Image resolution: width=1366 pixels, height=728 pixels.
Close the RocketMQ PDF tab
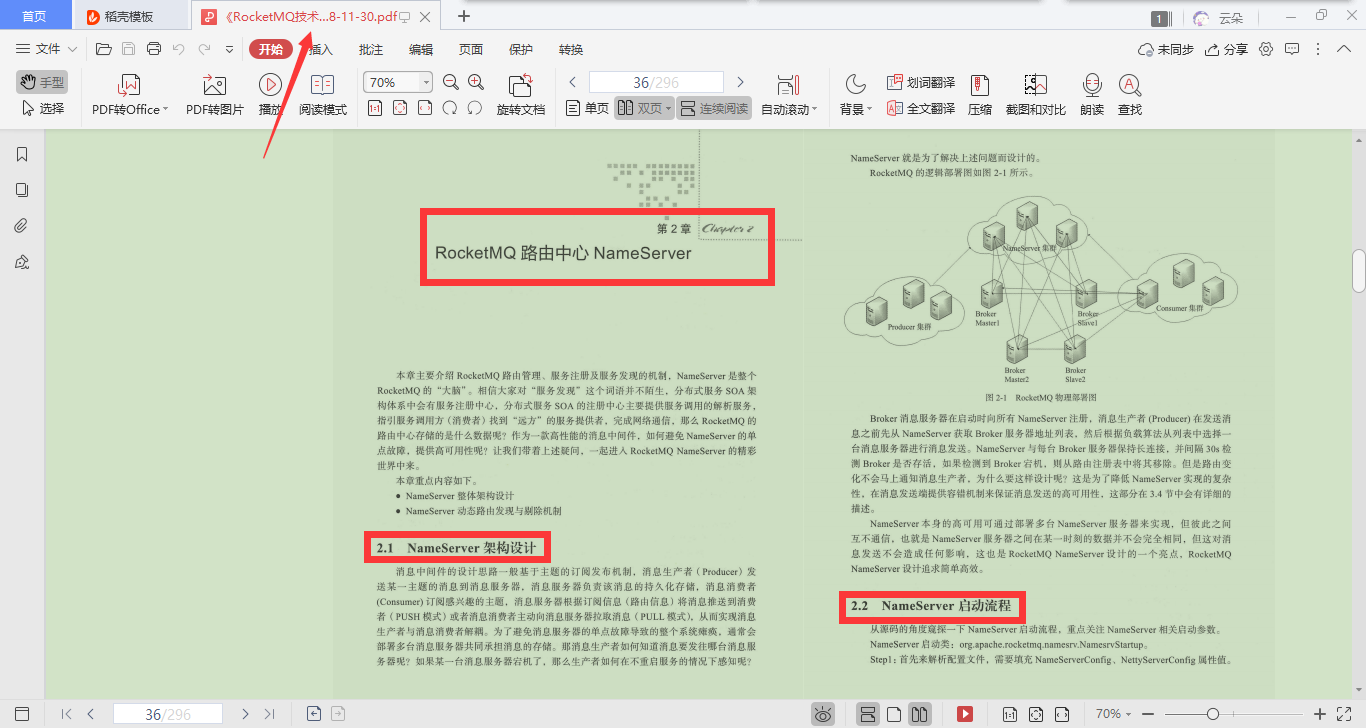427,17
